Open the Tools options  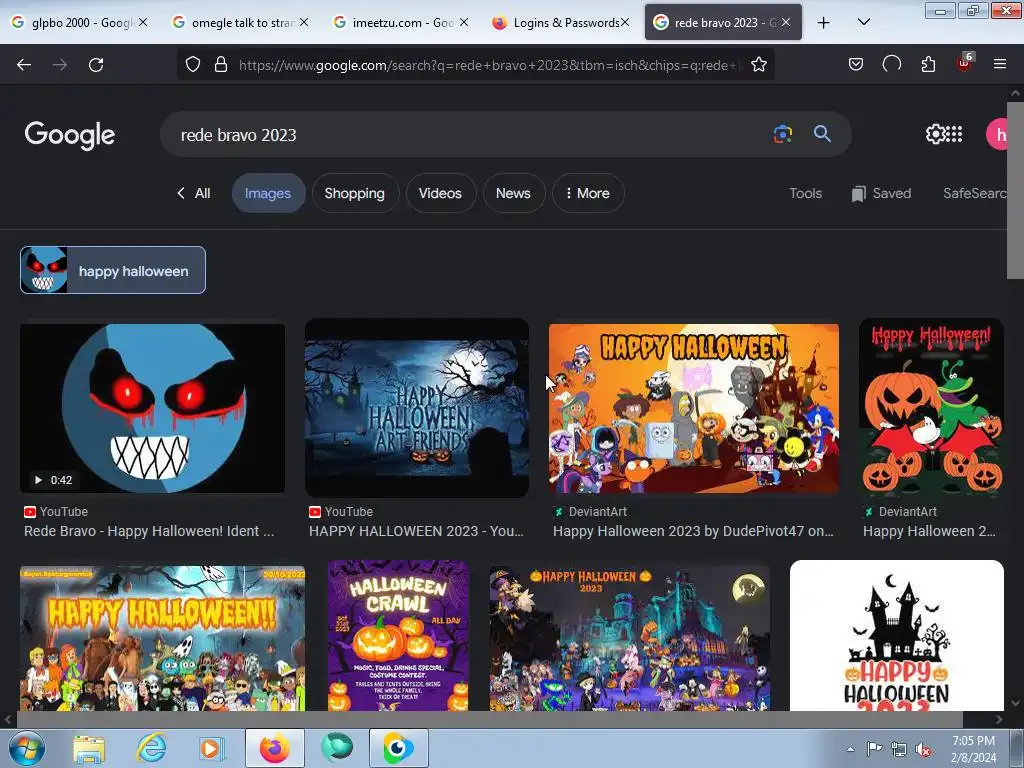[805, 193]
